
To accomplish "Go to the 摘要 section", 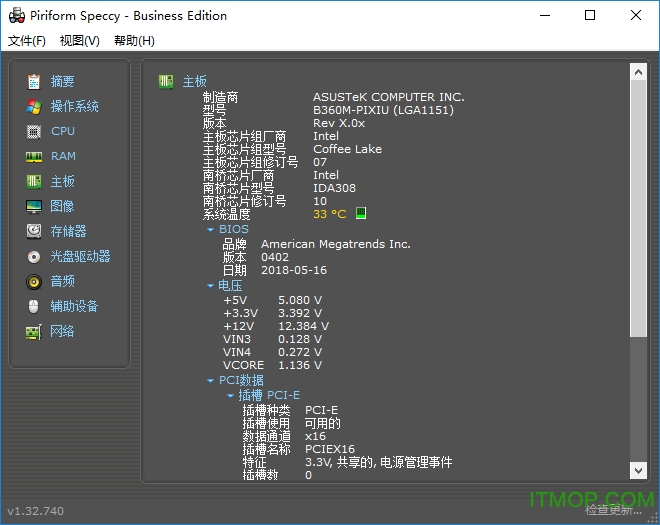I will pyautogui.click(x=62, y=81).
